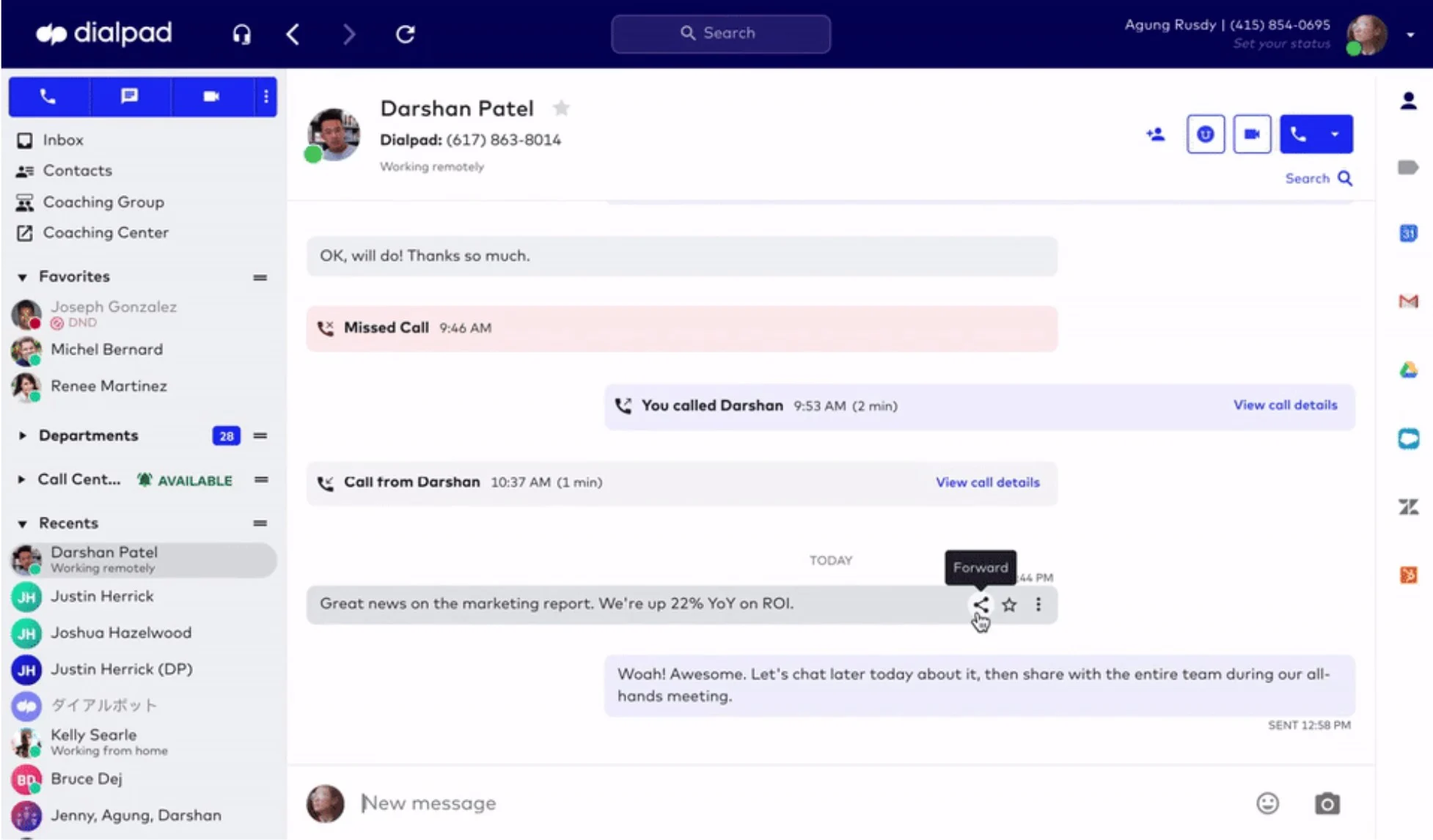This screenshot has height=840, width=1433.
Task: Click the Search button in conversation header
Action: 1318,178
